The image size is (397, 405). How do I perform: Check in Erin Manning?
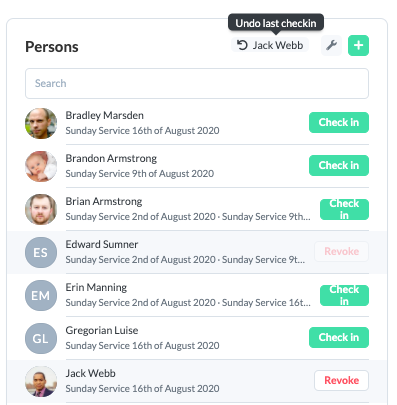[344, 295]
